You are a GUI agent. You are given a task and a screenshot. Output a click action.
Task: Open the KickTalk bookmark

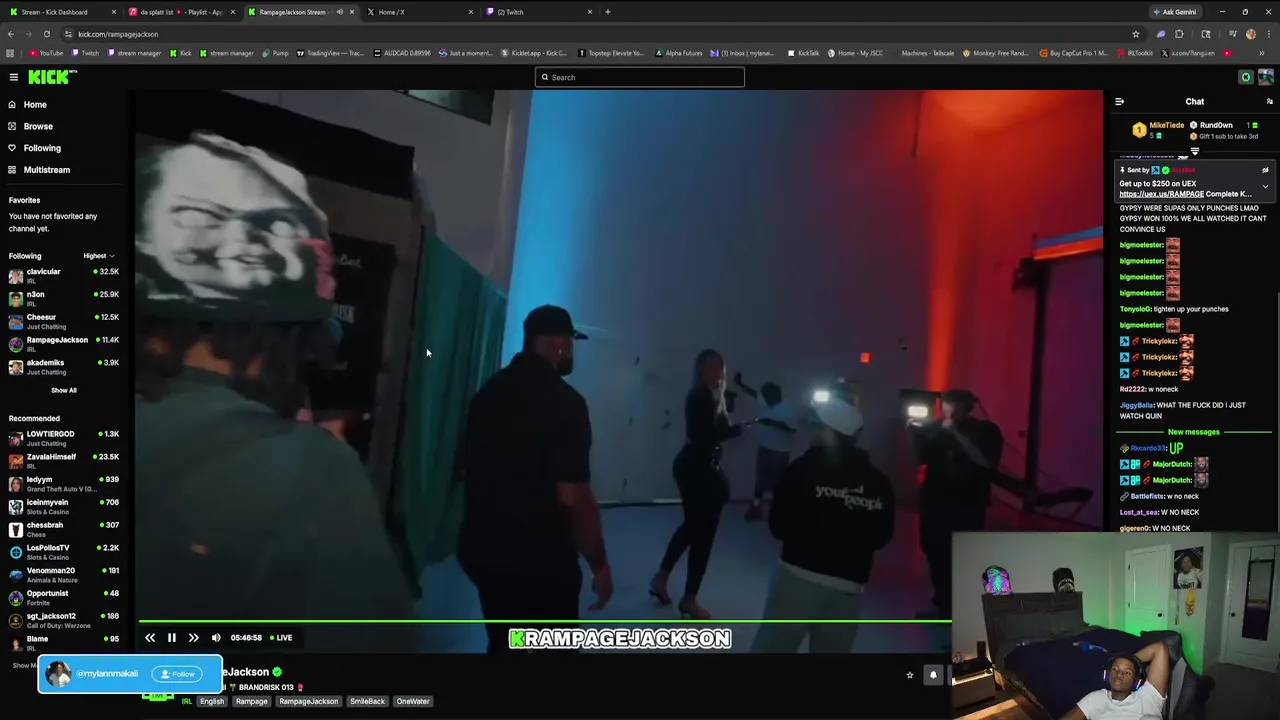click(x=804, y=53)
